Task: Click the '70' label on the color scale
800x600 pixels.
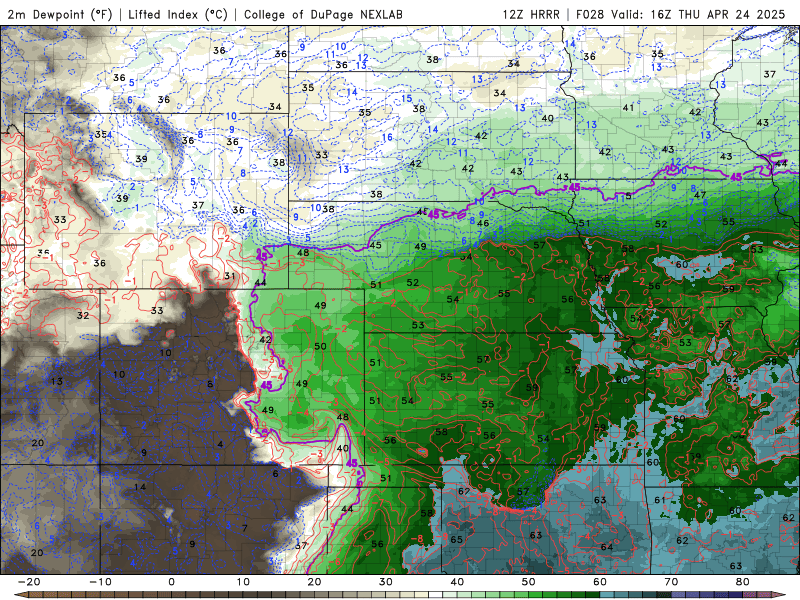Action: coord(671,582)
